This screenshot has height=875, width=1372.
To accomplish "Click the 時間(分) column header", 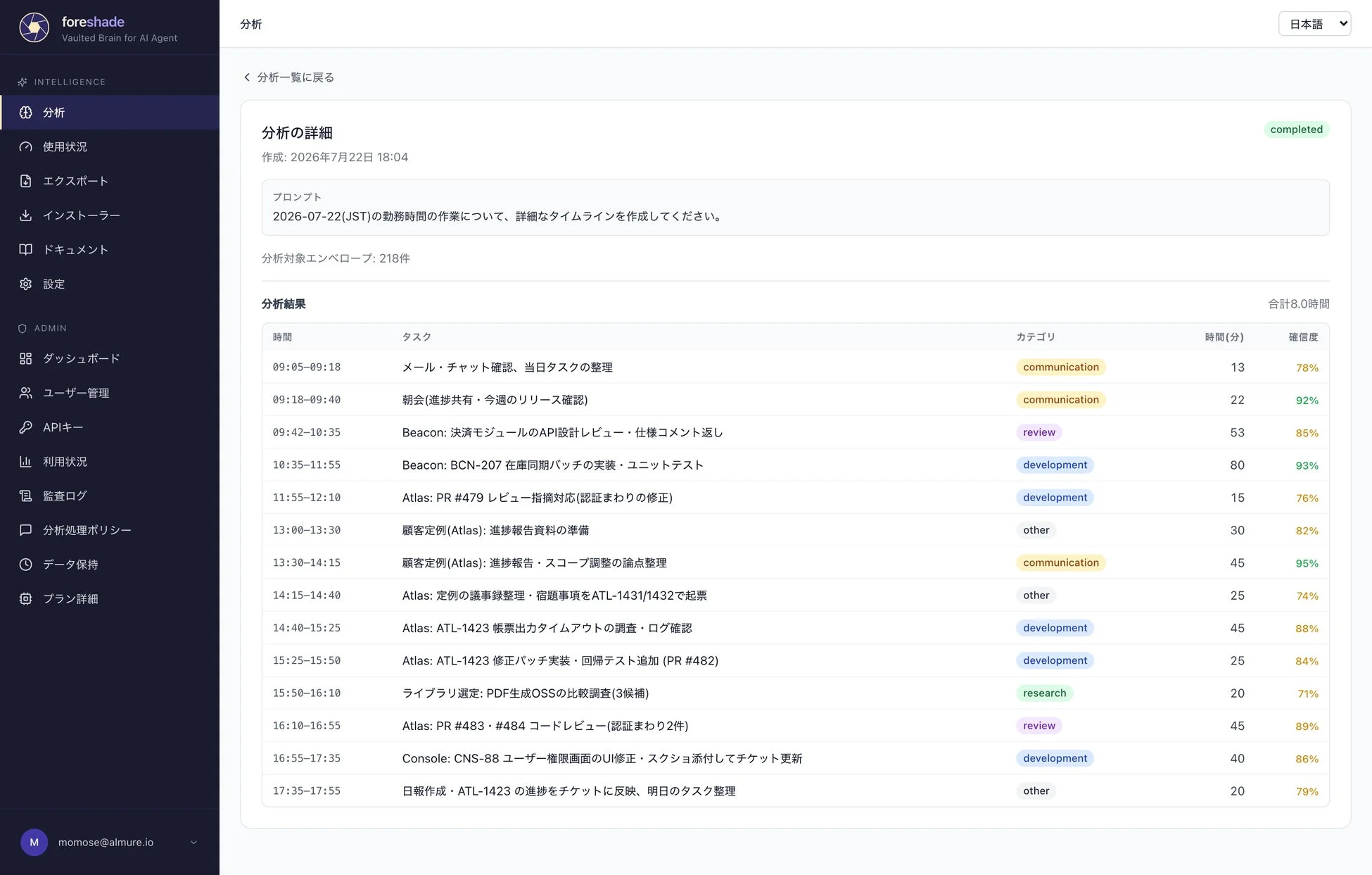I will click(1224, 337).
